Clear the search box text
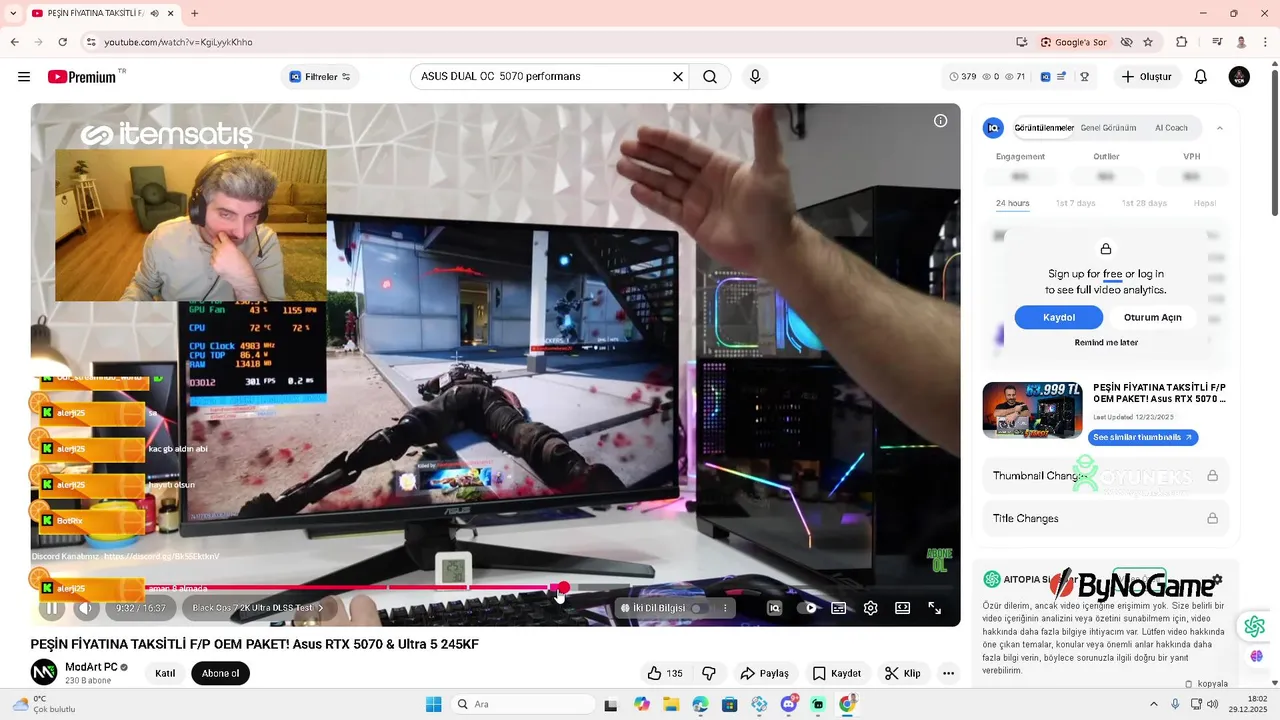 (678, 77)
